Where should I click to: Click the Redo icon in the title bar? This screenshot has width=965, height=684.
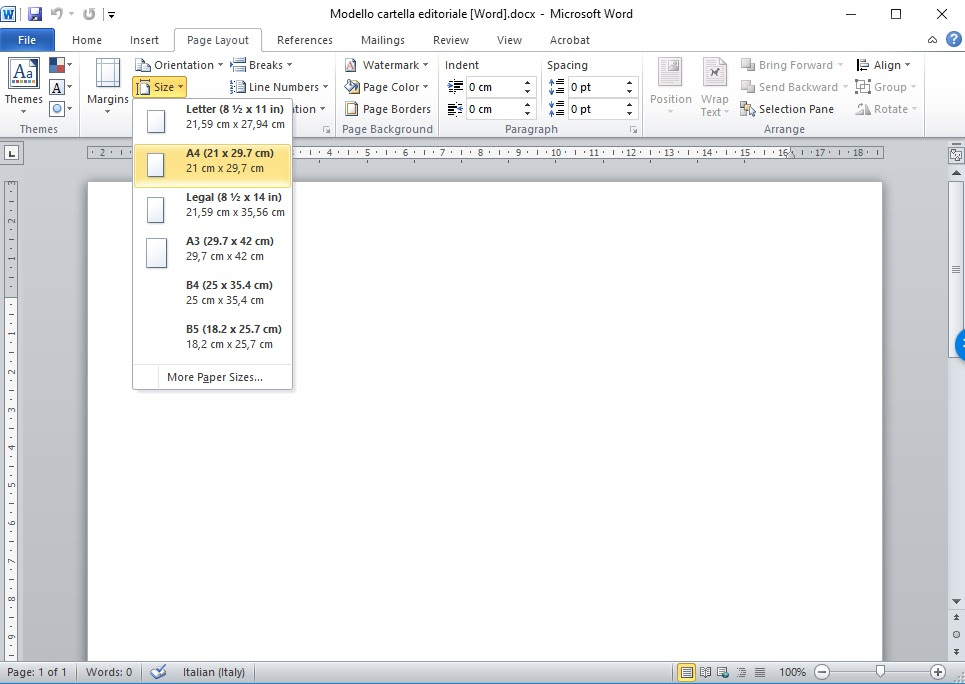click(89, 14)
